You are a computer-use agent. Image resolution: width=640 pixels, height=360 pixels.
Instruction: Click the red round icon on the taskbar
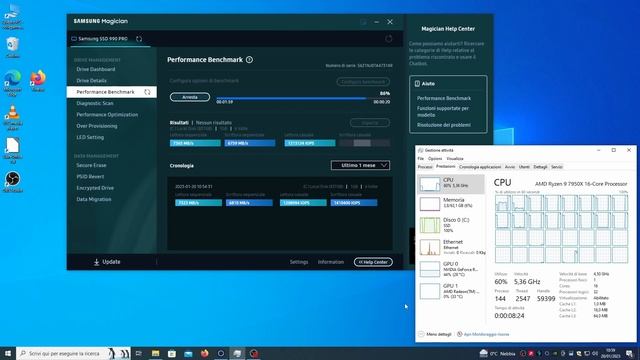tap(254, 353)
